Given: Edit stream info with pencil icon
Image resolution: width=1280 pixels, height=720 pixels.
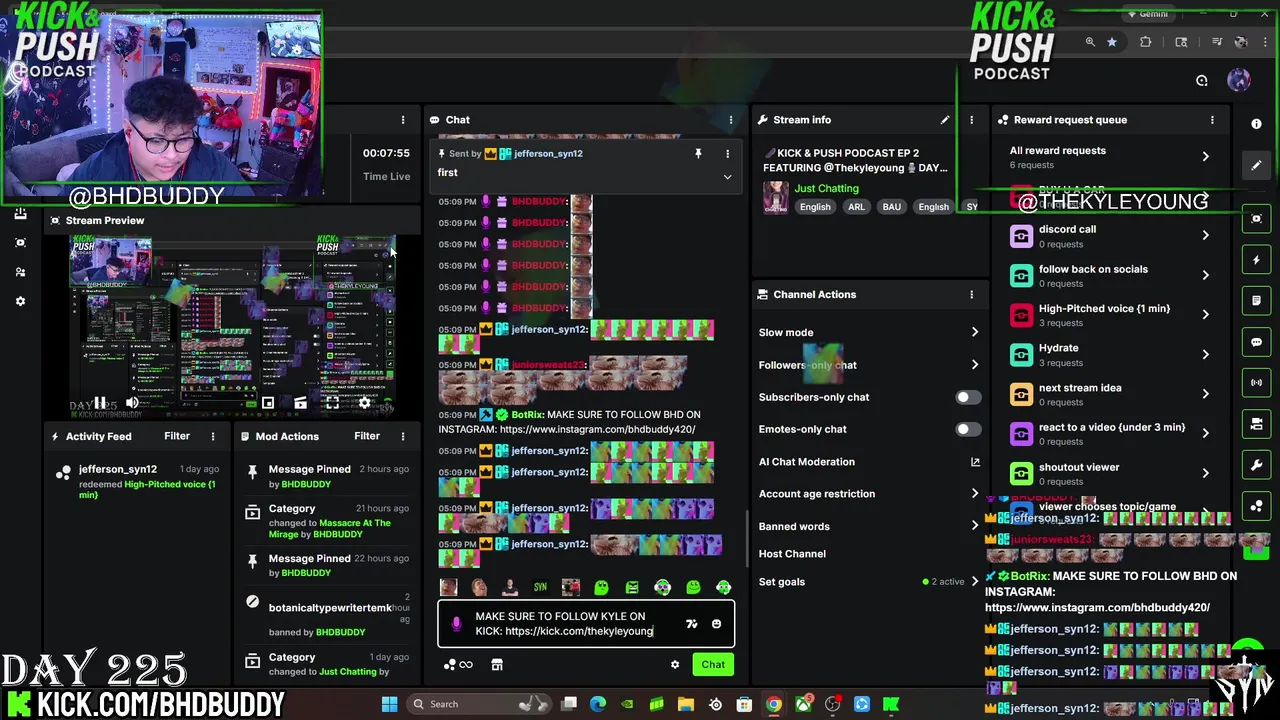Looking at the screenshot, I should click(944, 120).
